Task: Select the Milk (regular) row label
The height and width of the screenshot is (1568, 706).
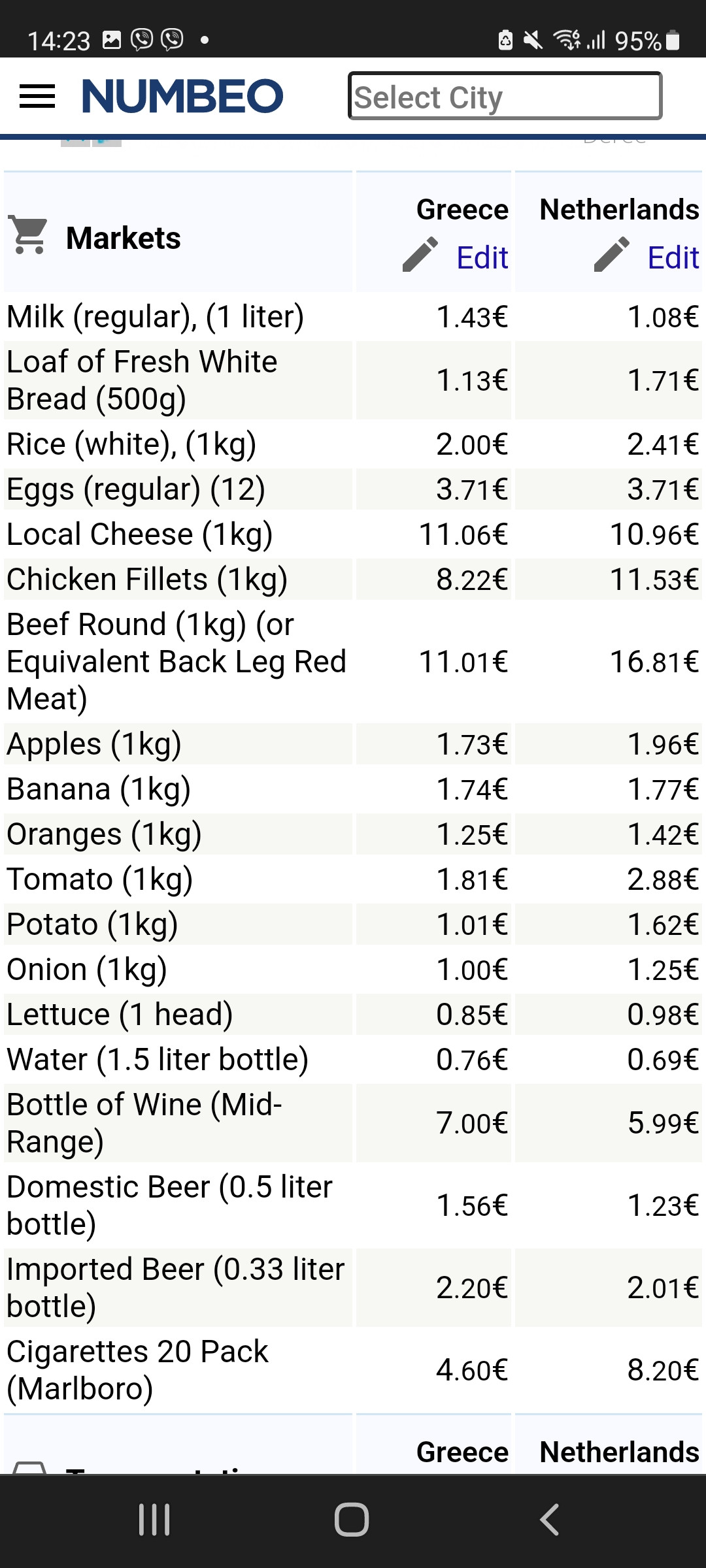Action: click(156, 318)
